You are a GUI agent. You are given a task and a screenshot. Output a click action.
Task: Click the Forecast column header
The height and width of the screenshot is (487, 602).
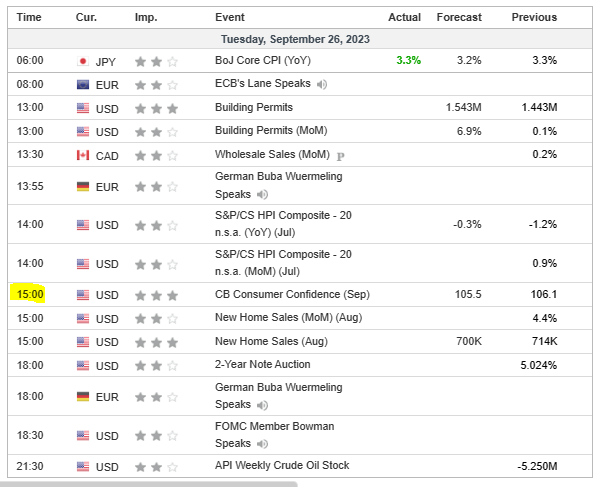click(x=459, y=18)
